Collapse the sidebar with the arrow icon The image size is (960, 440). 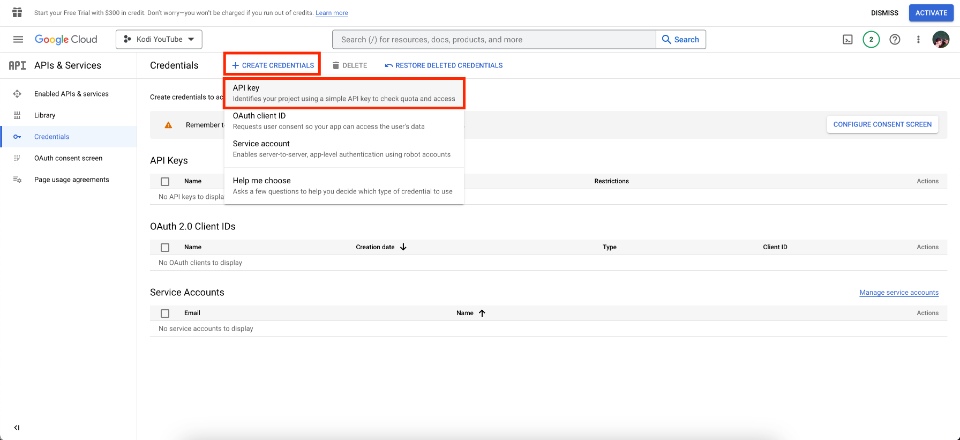pyautogui.click(x=17, y=427)
